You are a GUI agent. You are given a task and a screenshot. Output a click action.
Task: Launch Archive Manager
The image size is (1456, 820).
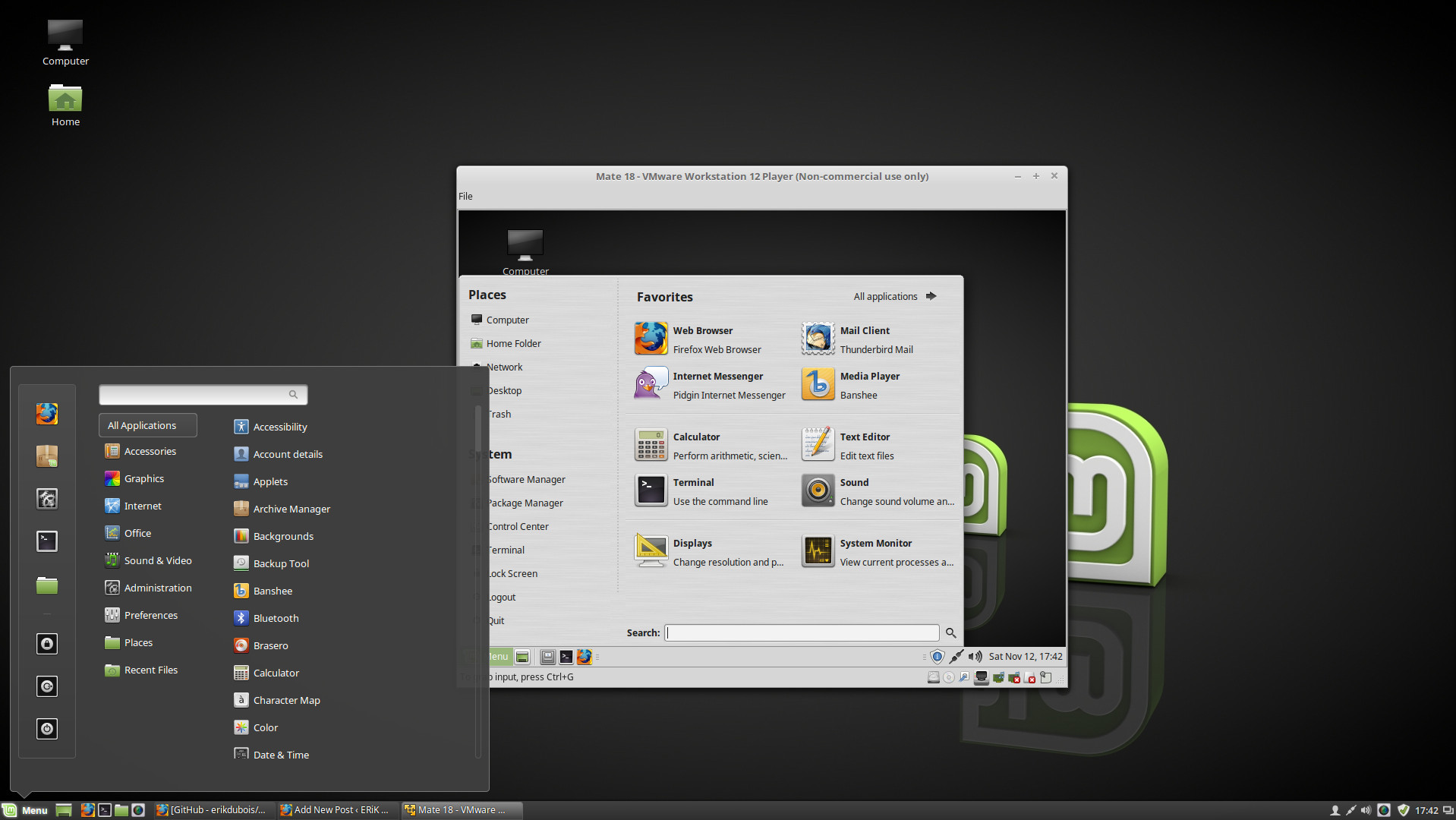282,509
